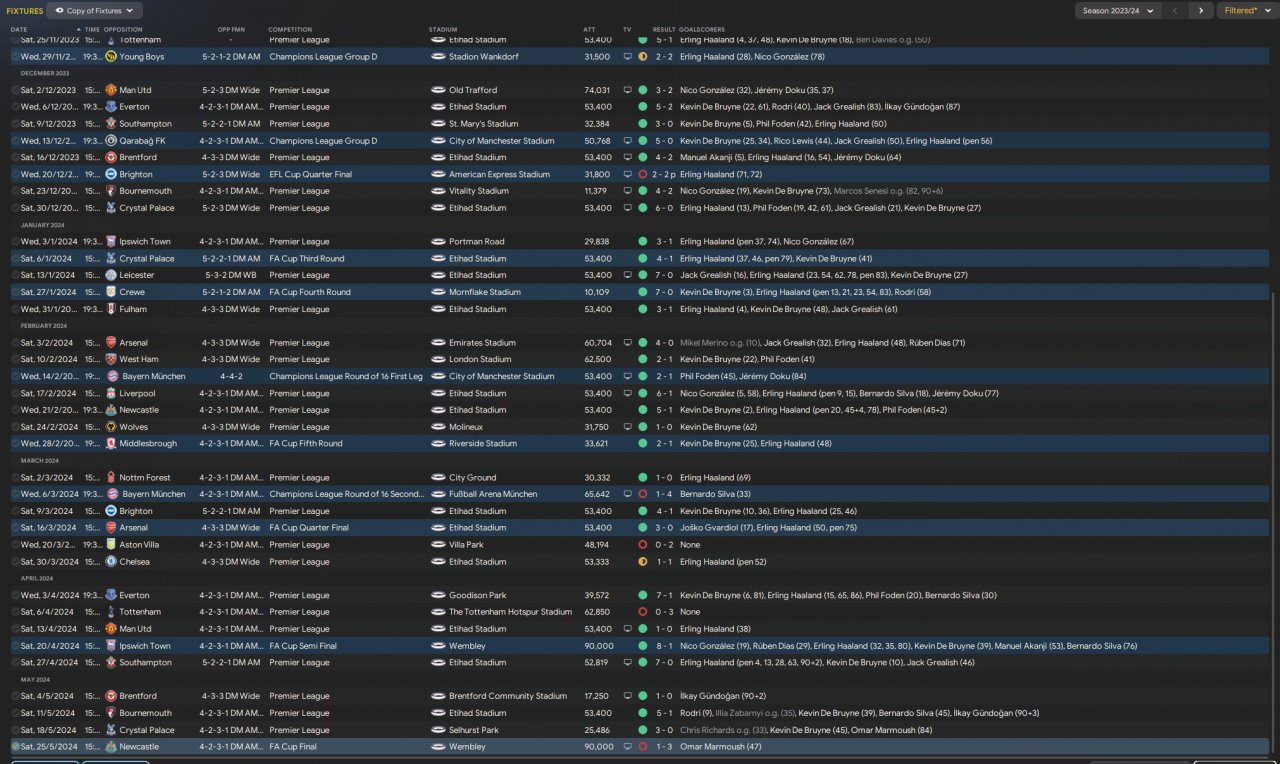The width and height of the screenshot is (1280, 764).
Task: Click the 65,642 attendance value
Action: (597, 494)
